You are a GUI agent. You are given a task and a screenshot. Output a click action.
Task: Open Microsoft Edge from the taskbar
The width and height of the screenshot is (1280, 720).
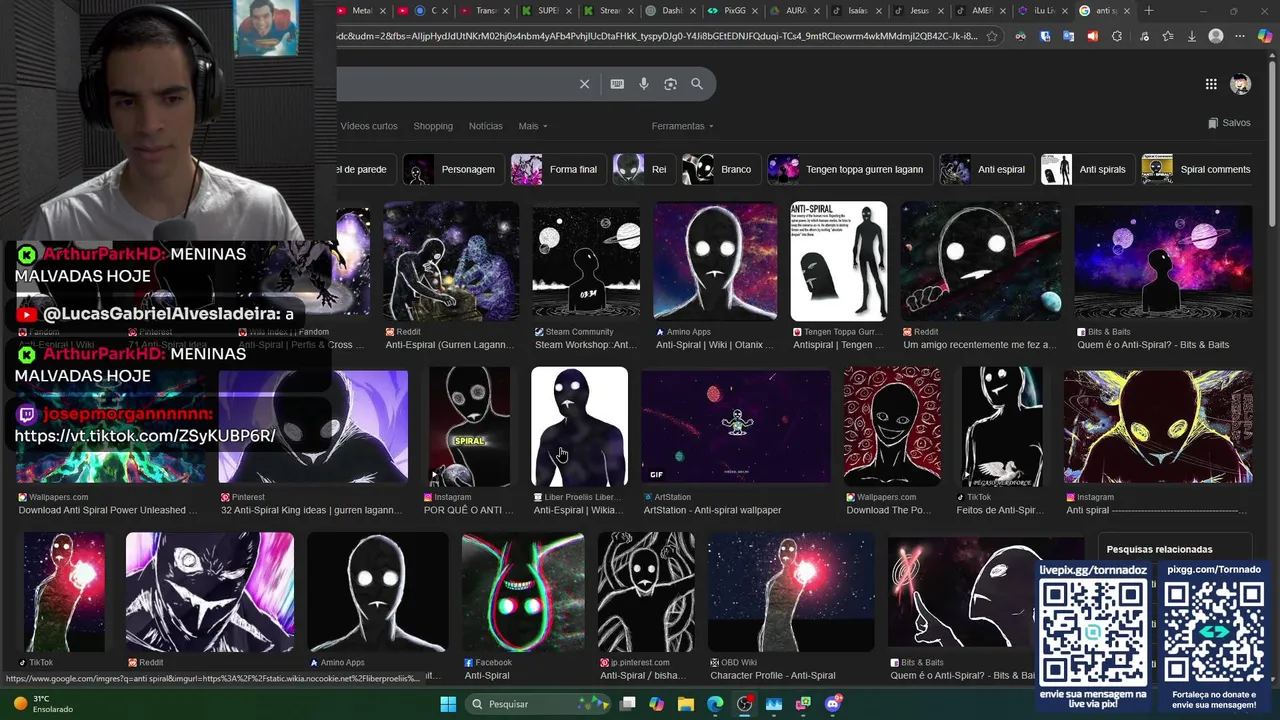pos(715,704)
